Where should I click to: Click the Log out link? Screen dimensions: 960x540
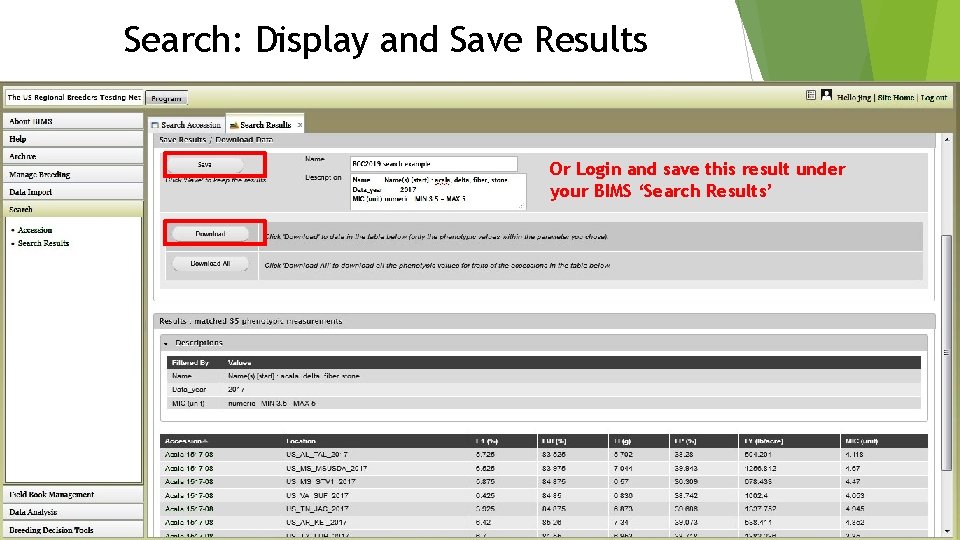click(934, 97)
